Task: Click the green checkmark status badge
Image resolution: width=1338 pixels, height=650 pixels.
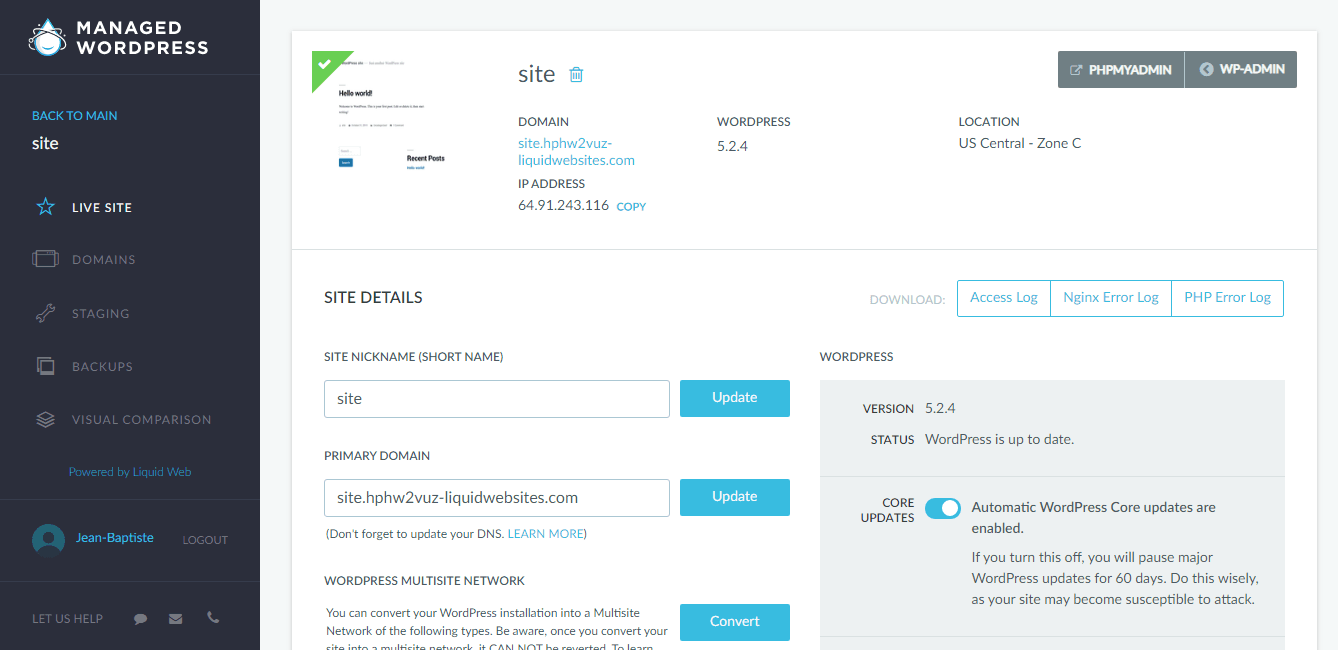Action: click(x=326, y=64)
